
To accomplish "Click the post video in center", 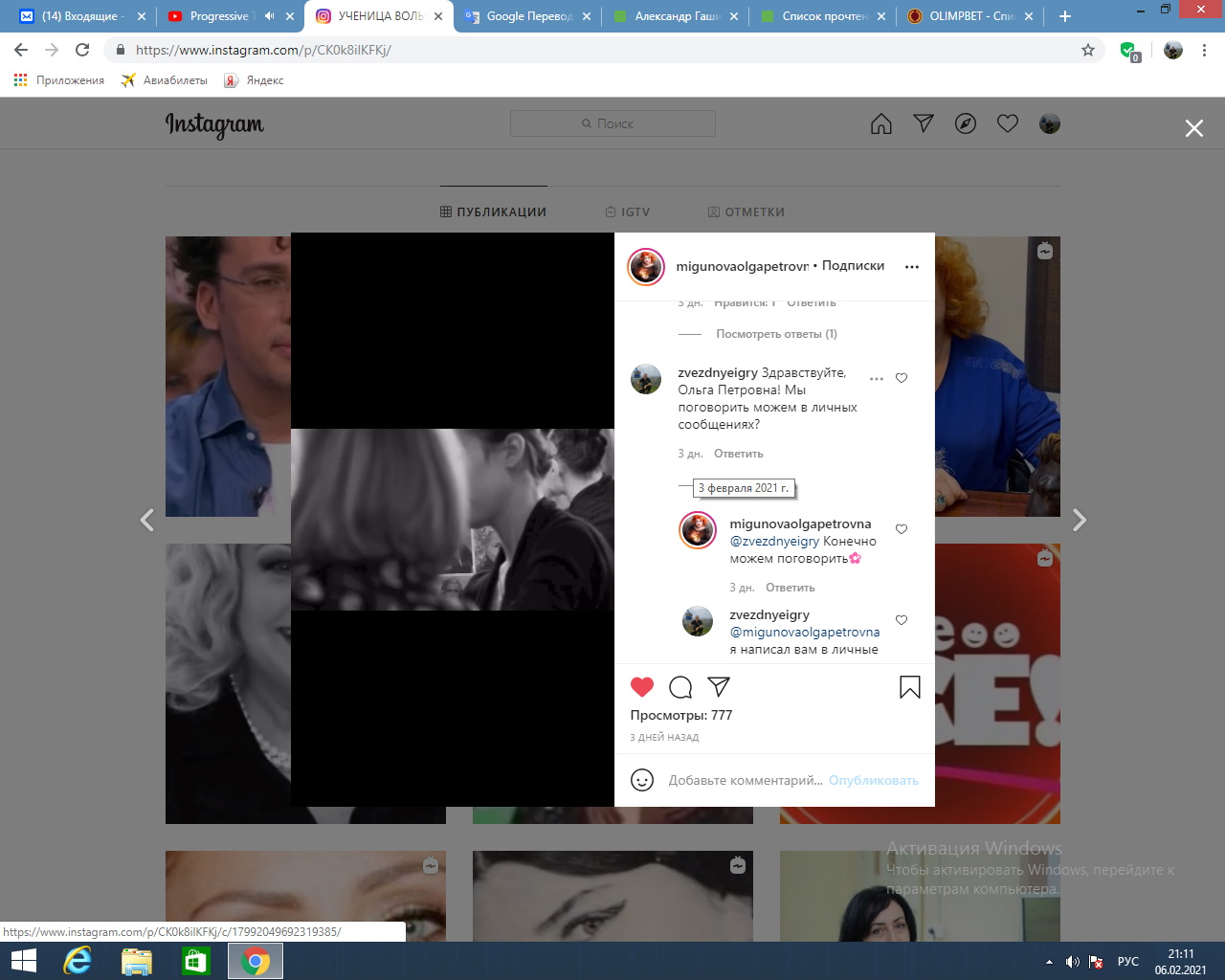I will (453, 520).
